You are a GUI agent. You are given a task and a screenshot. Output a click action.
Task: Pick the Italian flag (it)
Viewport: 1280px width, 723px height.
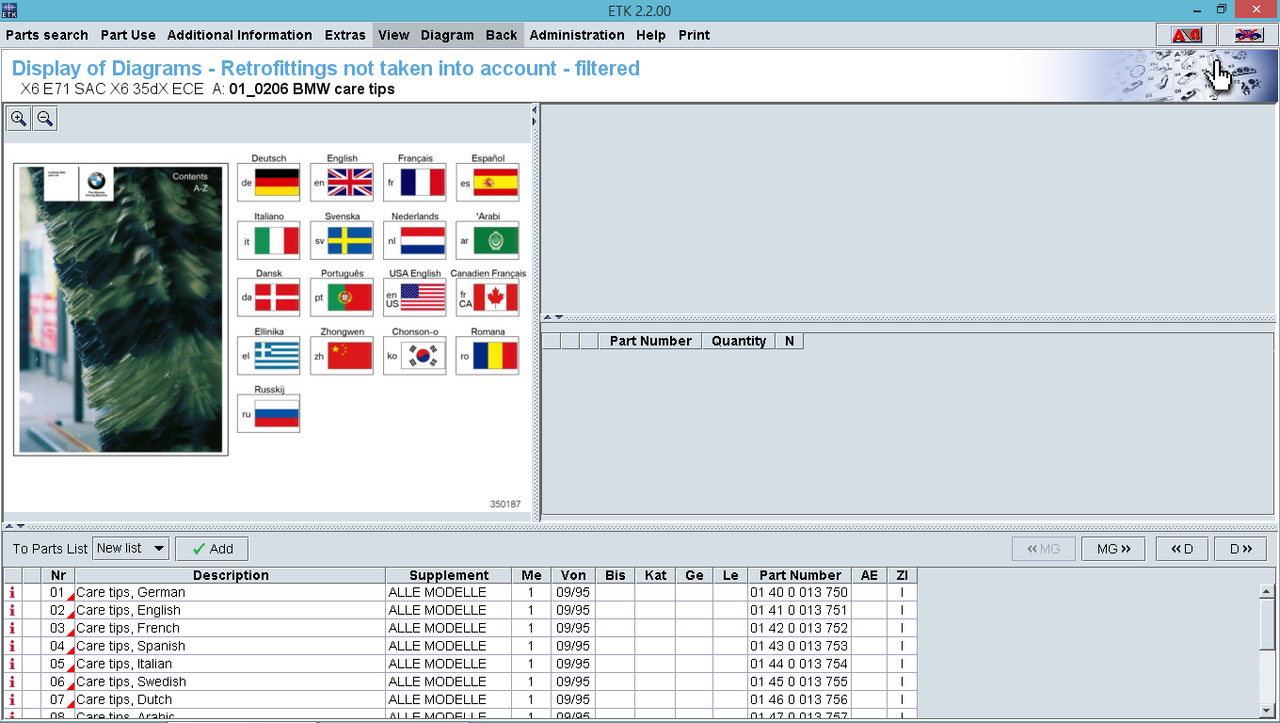click(277, 241)
